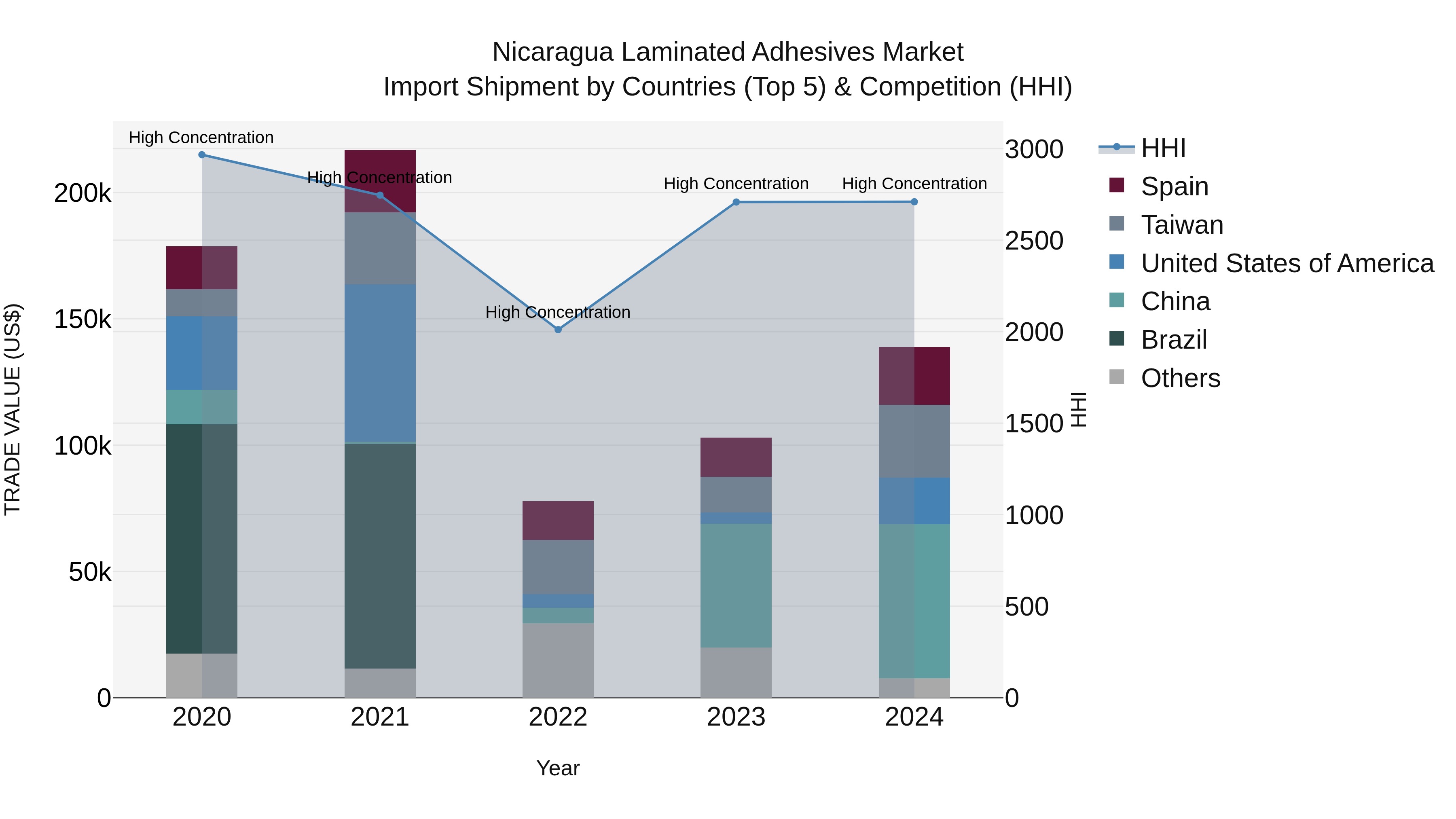Click the Spain segment of the 2020 bar
Image resolution: width=1456 pixels, height=819 pixels.
click(202, 268)
